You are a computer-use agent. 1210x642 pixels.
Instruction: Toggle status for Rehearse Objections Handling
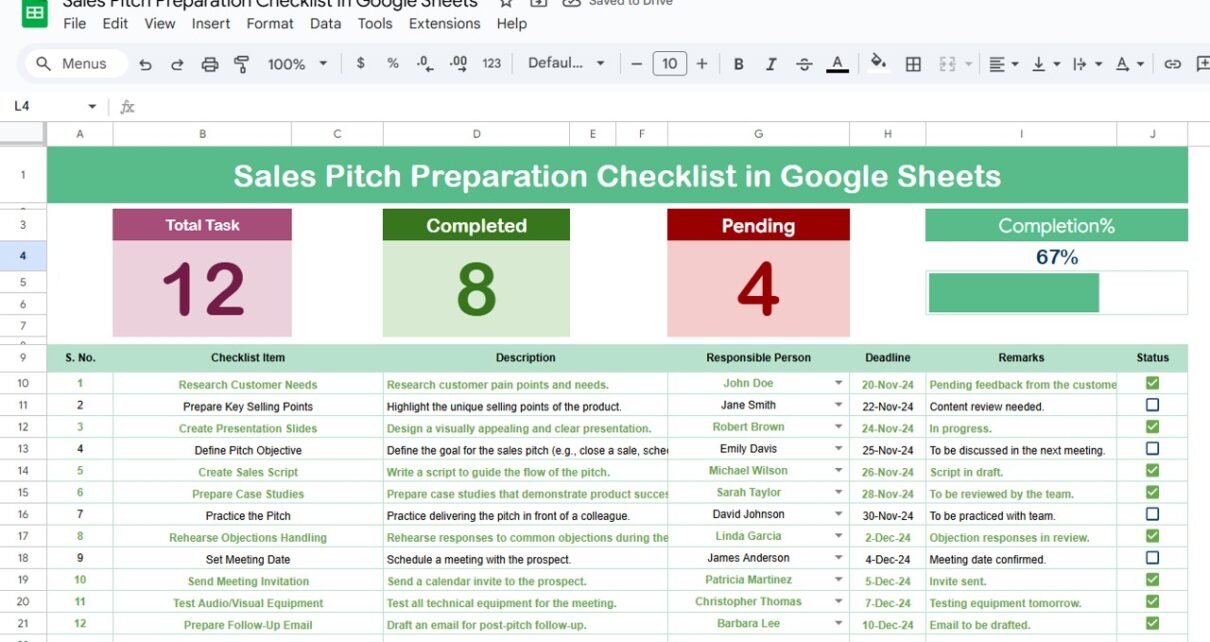click(1152, 536)
